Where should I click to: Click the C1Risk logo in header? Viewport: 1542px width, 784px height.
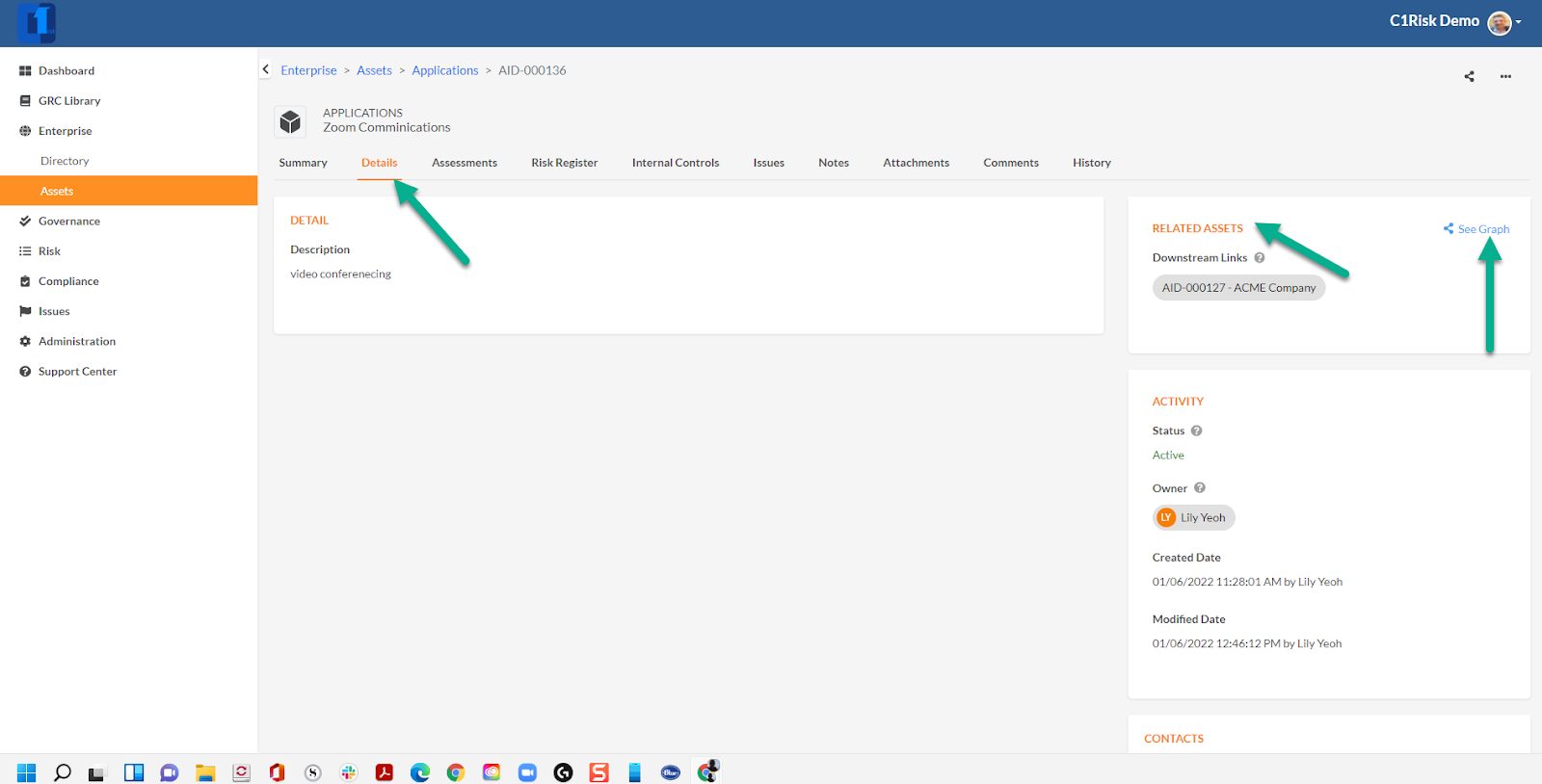pyautogui.click(x=37, y=23)
